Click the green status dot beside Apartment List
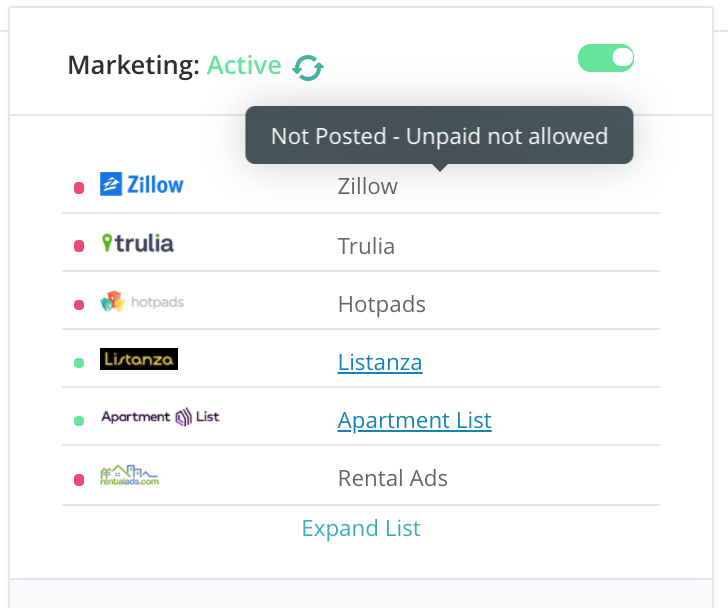The image size is (728, 608). (79, 421)
